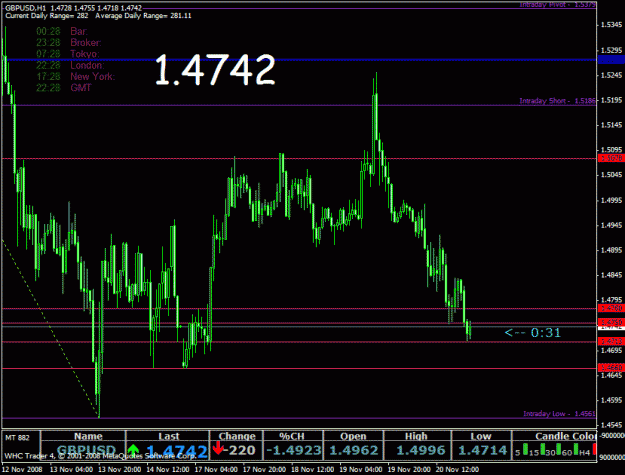Click the 17:28 New York time value
Image resolution: width=625 pixels, height=475 pixels.
pyautogui.click(x=48, y=76)
